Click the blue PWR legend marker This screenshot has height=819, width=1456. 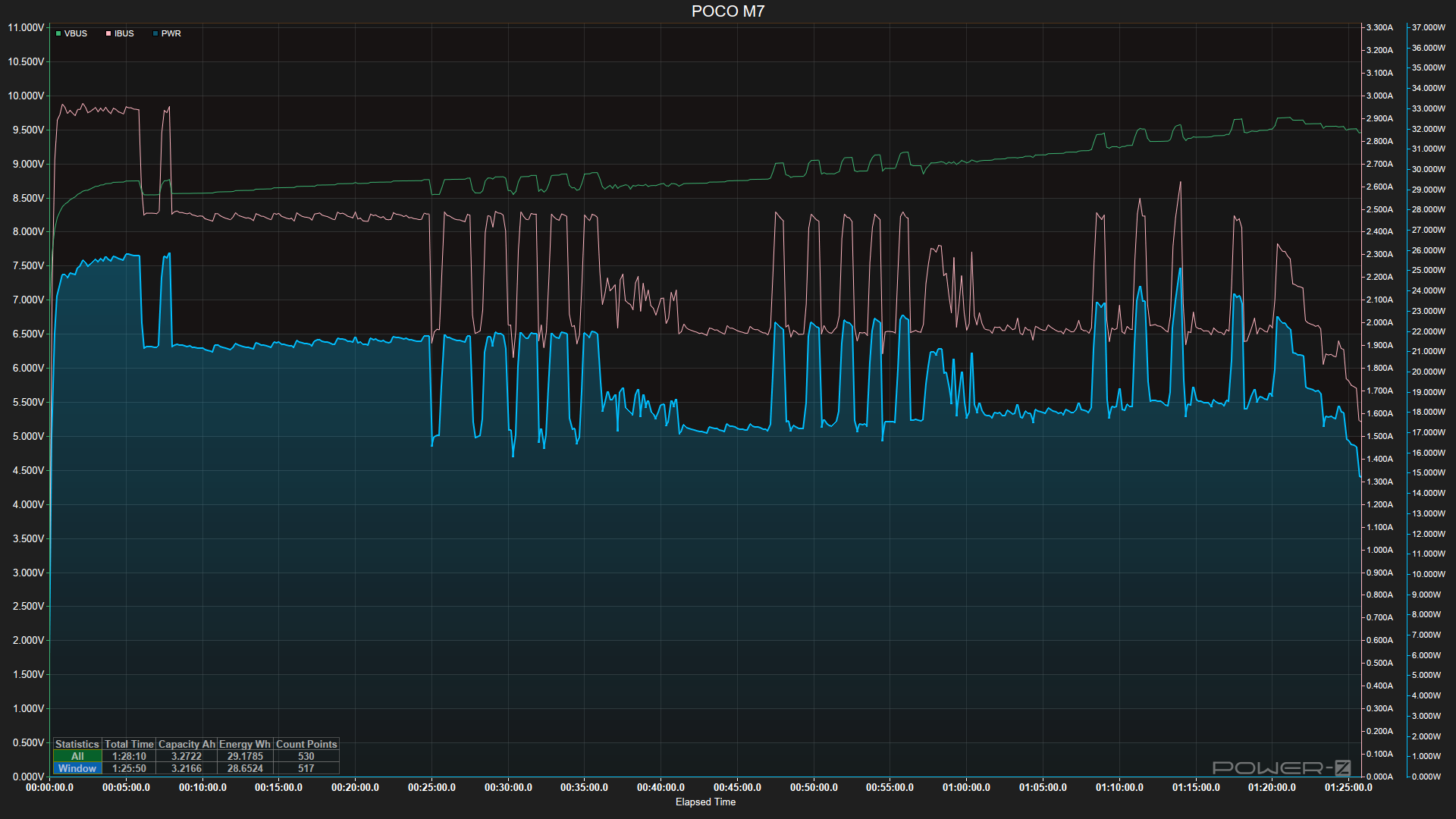(155, 33)
